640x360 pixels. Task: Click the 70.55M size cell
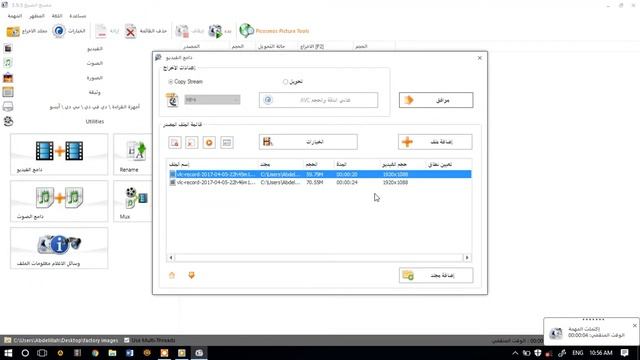(314, 182)
